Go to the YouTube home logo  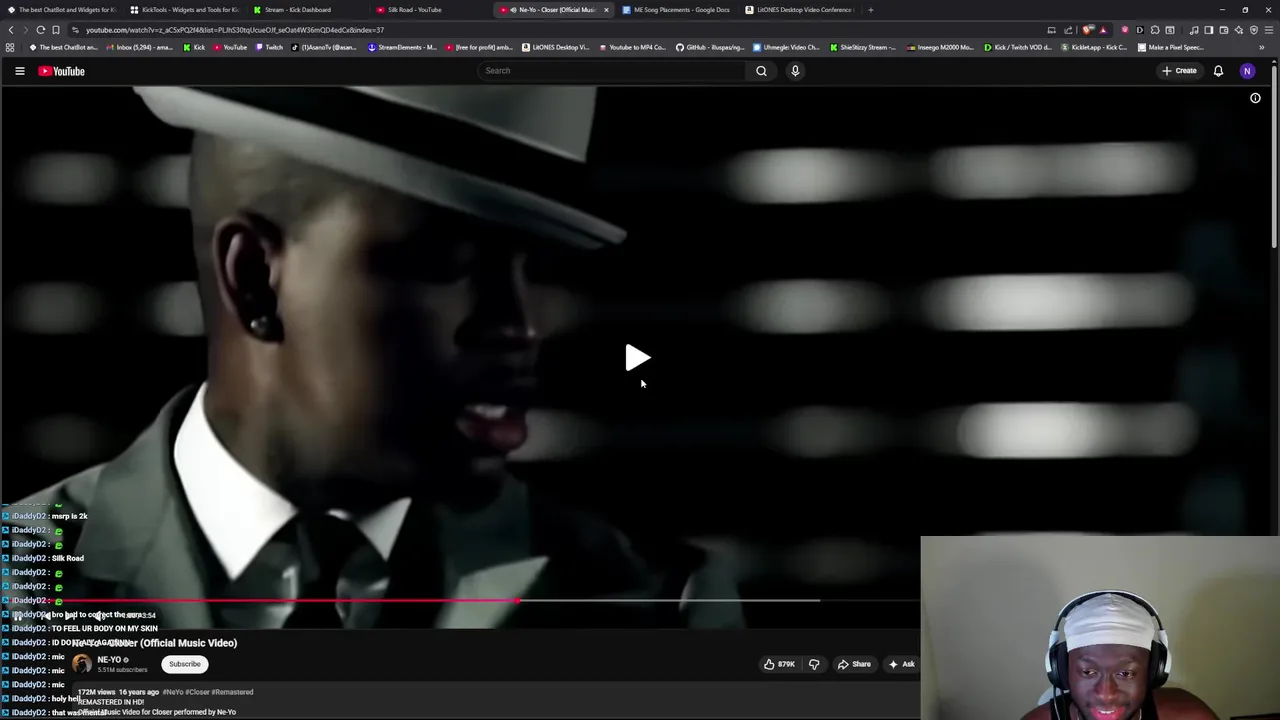pos(61,71)
